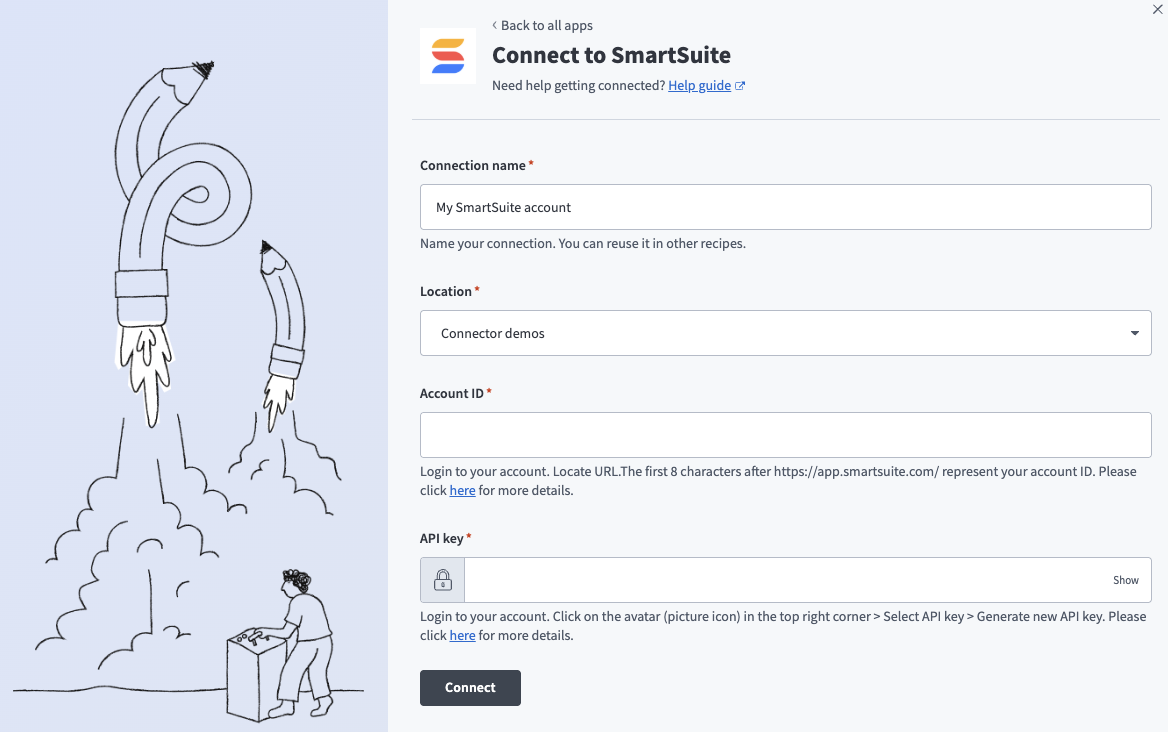Click the X to close the connection panel
This screenshot has height=732, width=1168.
1157,9
